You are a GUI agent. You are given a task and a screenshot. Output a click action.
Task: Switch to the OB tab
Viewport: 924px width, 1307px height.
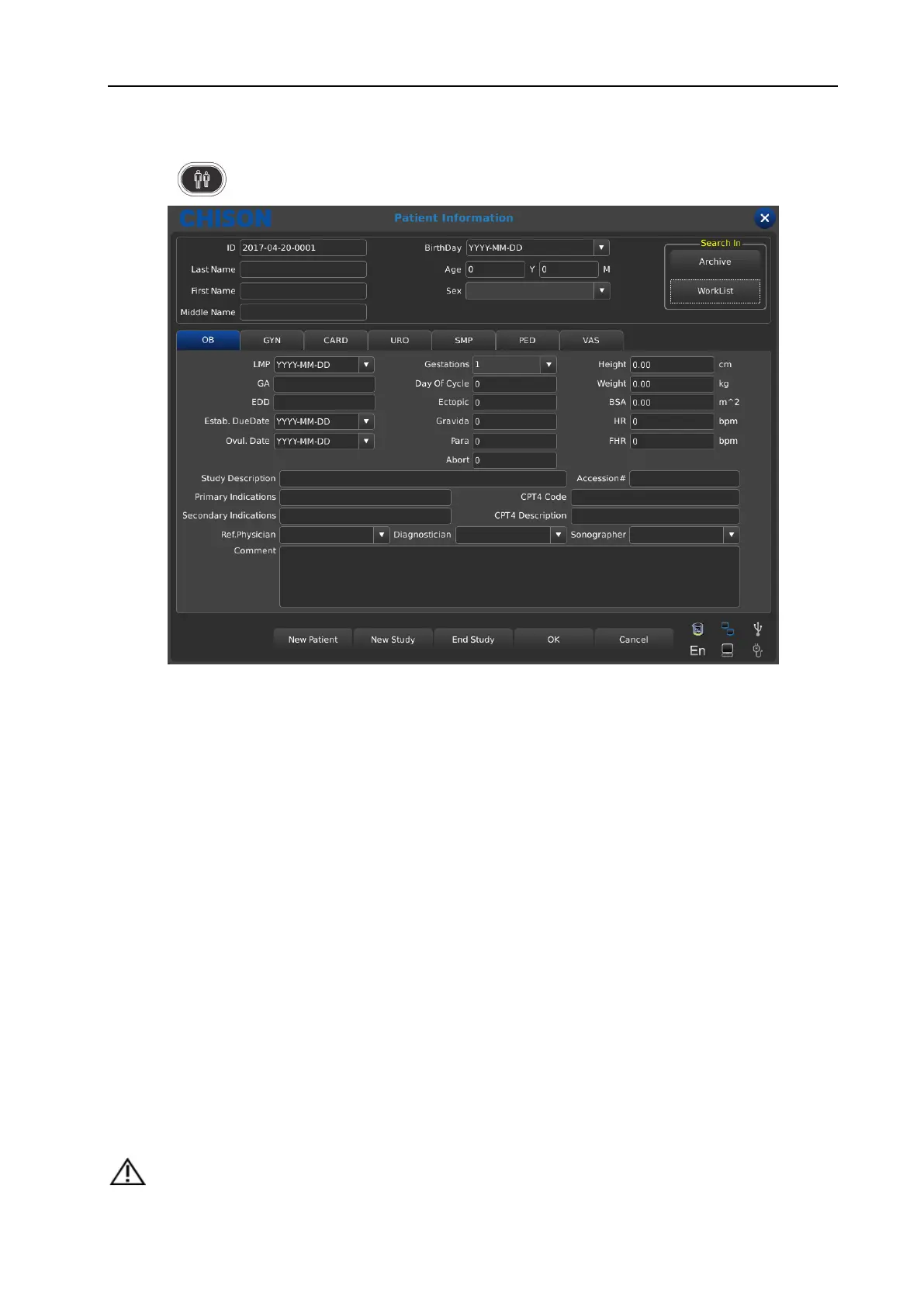[x=208, y=340]
